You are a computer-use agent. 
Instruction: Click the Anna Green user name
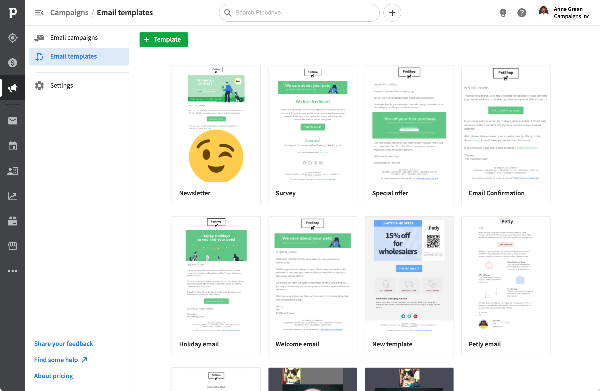tap(568, 9)
